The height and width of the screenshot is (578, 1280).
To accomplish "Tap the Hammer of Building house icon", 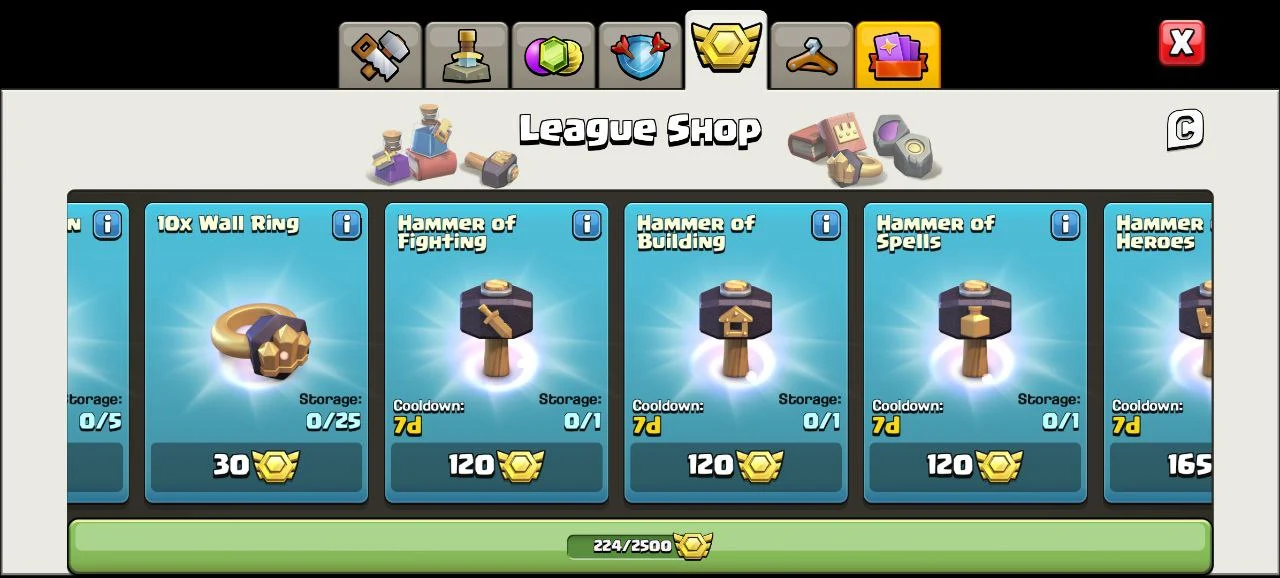I will (736, 328).
